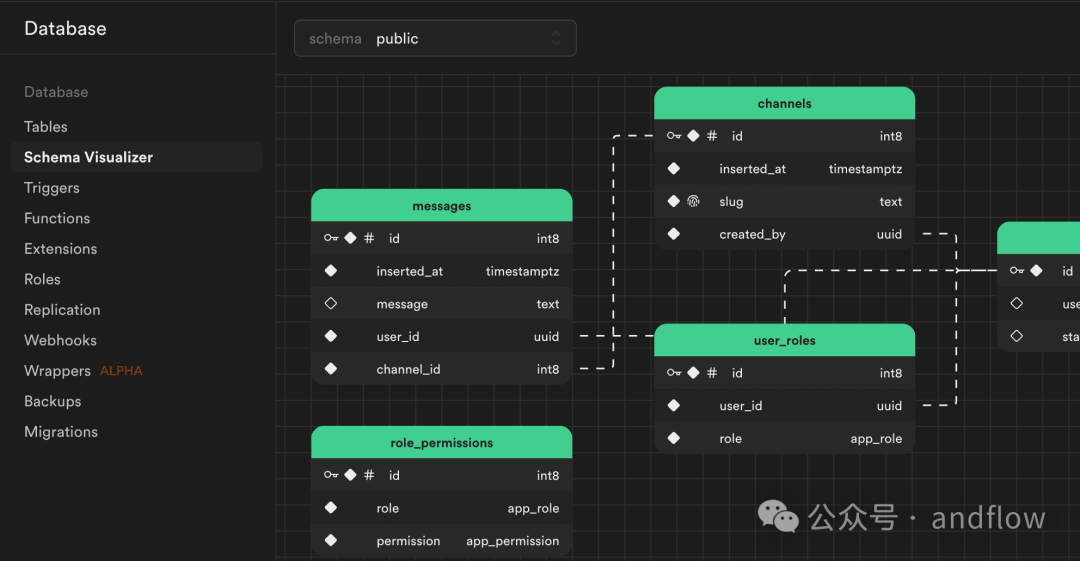1080x561 pixels.
Task: Select the user_roles table header
Action: (x=784, y=341)
